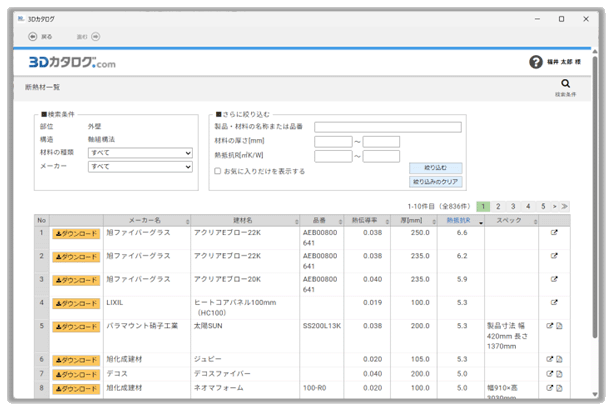Open external link icon for ジュピー row
This screenshot has width=612, height=410.
coord(550,359)
